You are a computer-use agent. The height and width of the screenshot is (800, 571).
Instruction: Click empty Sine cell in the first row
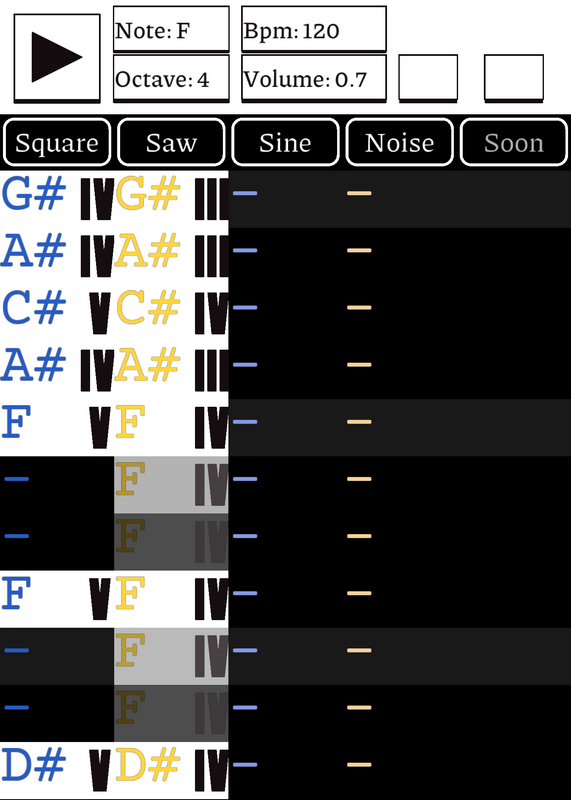[286, 199]
